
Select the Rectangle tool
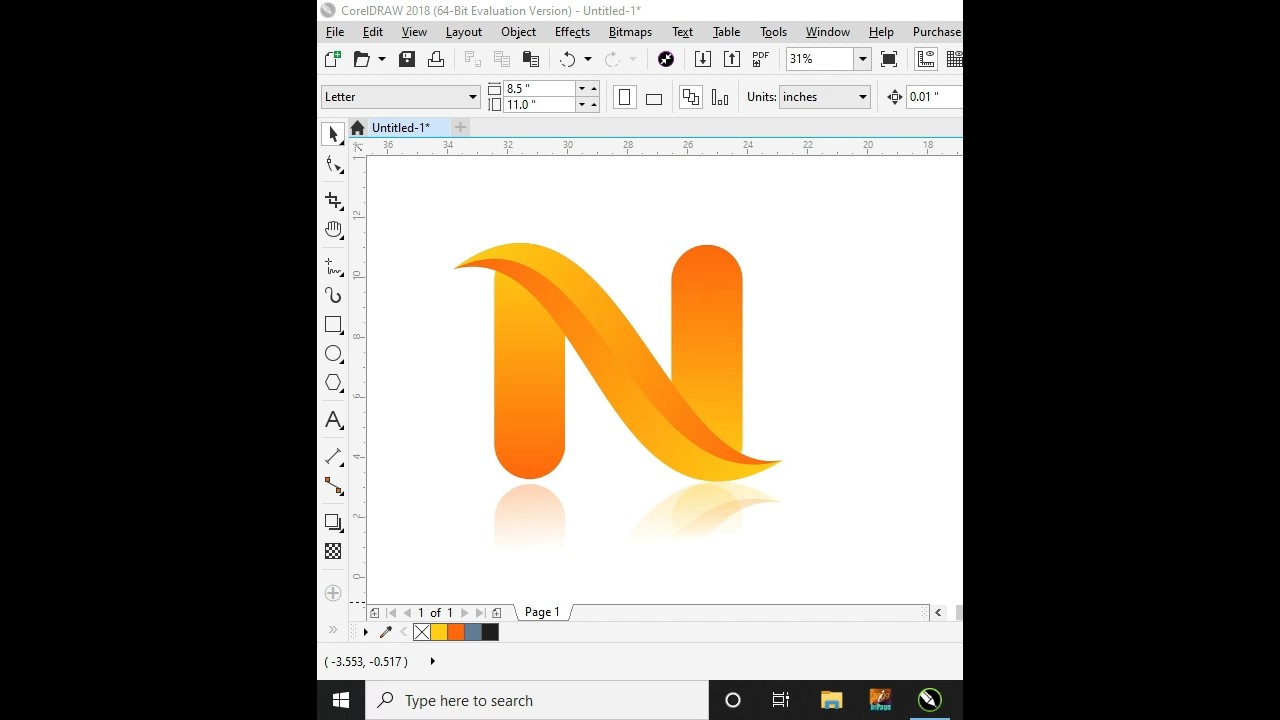pos(334,325)
